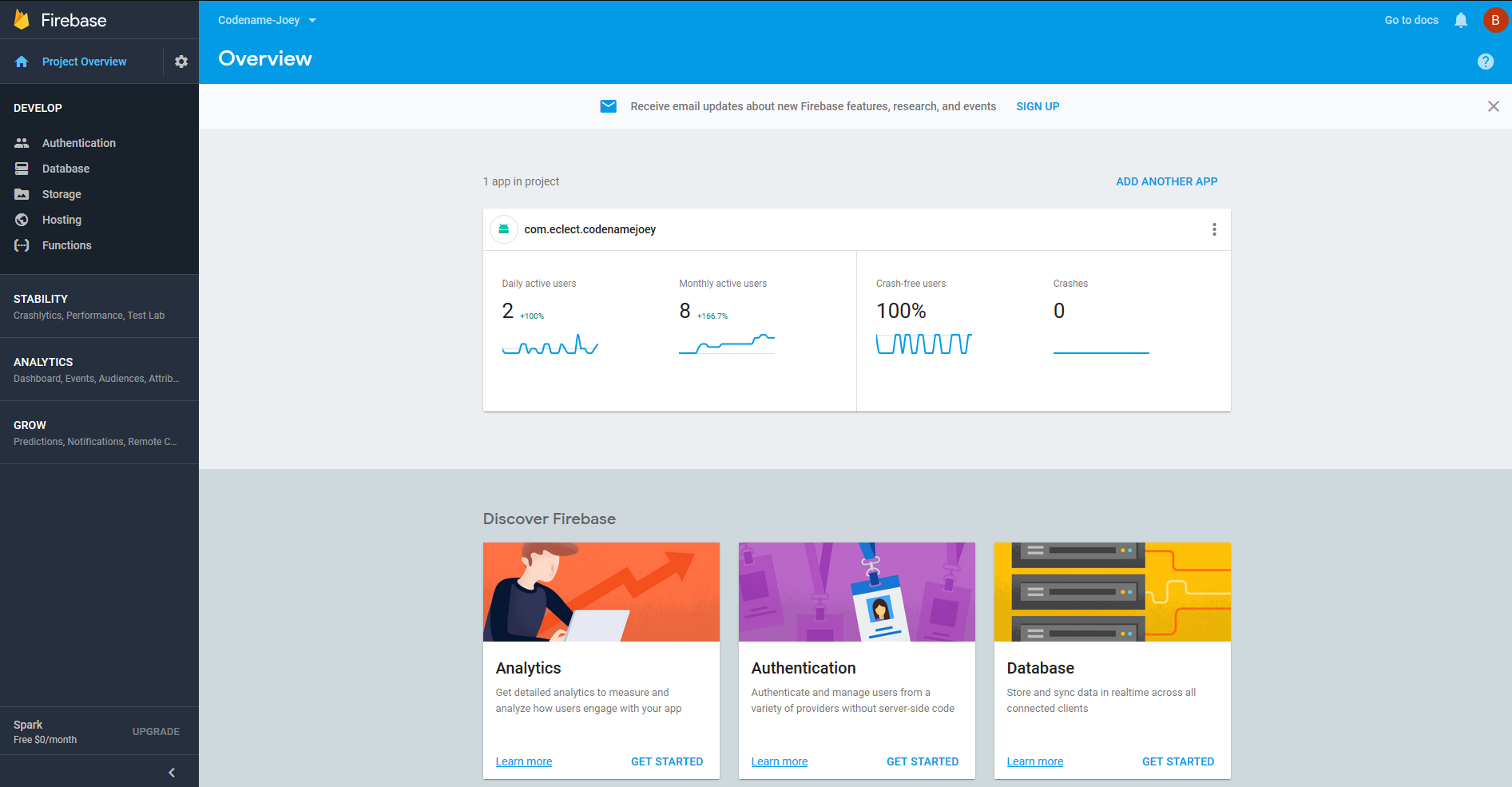Open the help question mark icon
The image size is (1512, 787).
(x=1486, y=62)
